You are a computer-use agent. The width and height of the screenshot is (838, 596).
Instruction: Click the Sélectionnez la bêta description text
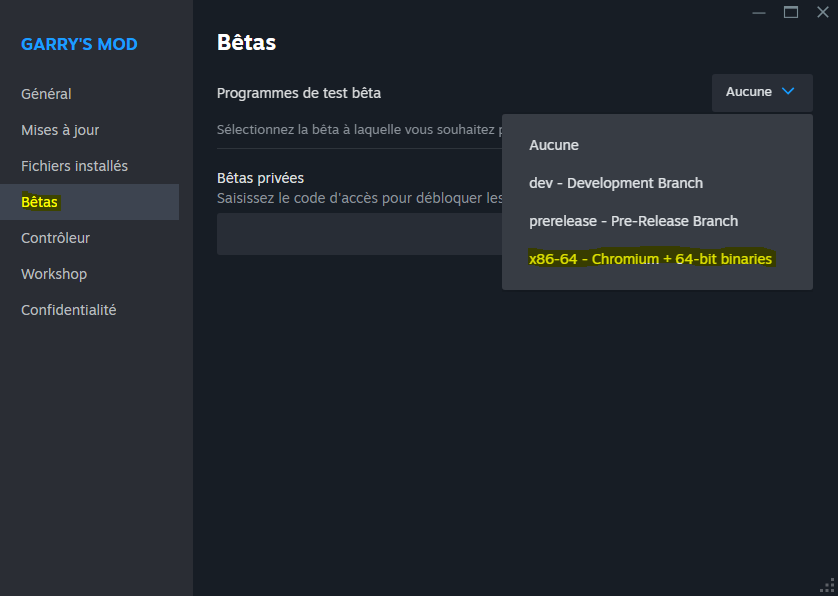coord(359,129)
